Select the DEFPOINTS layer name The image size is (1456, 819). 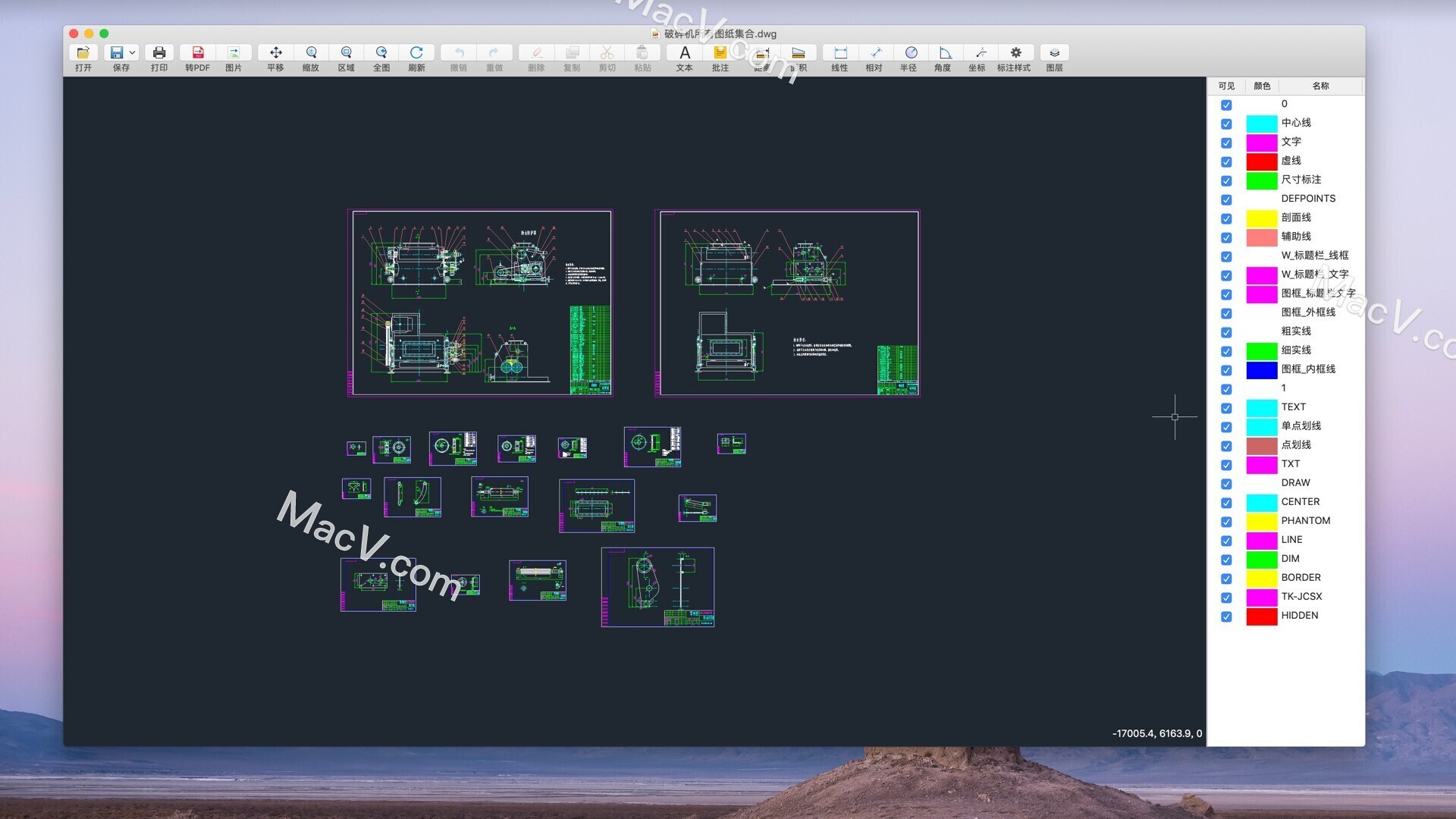tap(1308, 199)
